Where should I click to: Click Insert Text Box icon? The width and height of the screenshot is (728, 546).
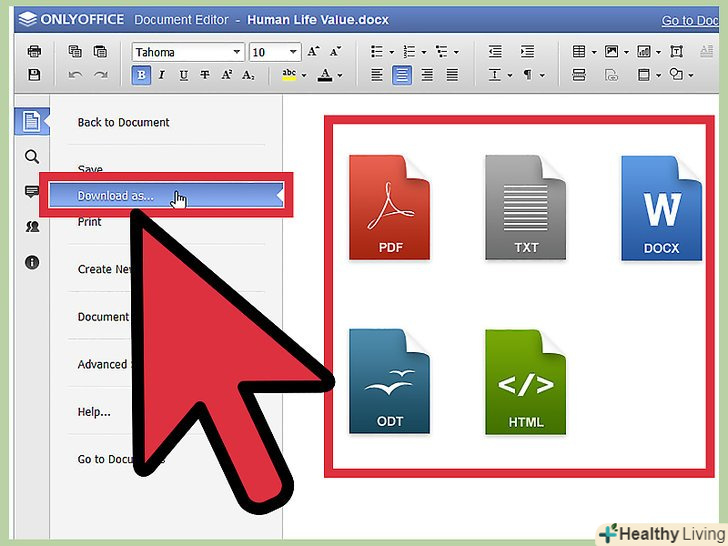pos(676,51)
